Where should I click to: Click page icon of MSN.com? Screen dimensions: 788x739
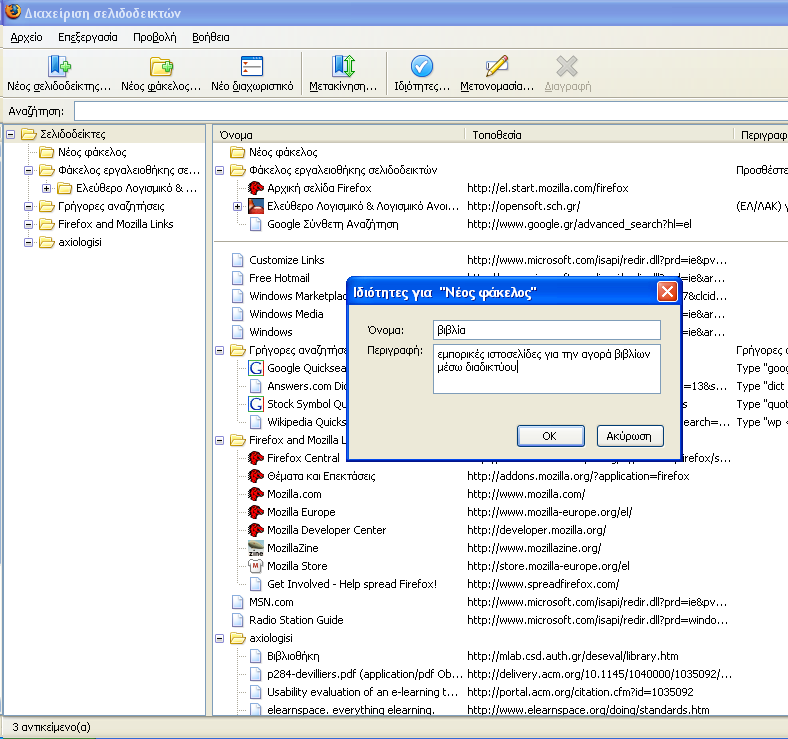pos(238,602)
